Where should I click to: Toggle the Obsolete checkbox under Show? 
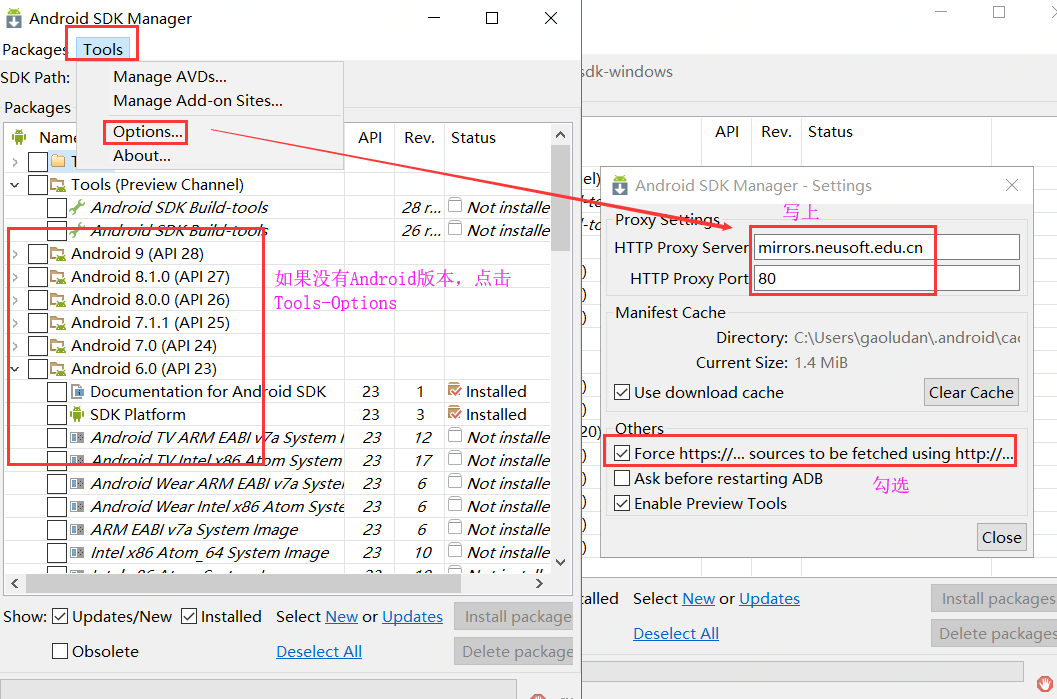59,651
